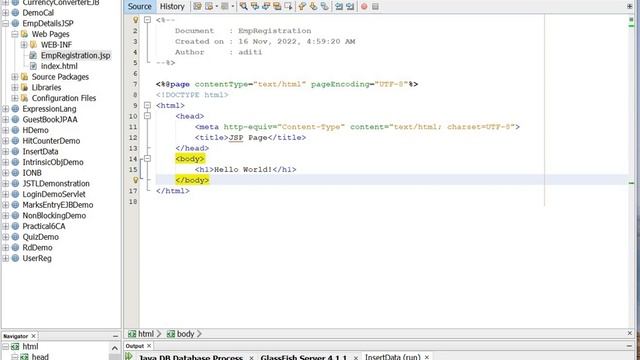Image resolution: width=640 pixels, height=360 pixels.
Task: Expand WEB-INF folder node
Action: click(x=24, y=44)
